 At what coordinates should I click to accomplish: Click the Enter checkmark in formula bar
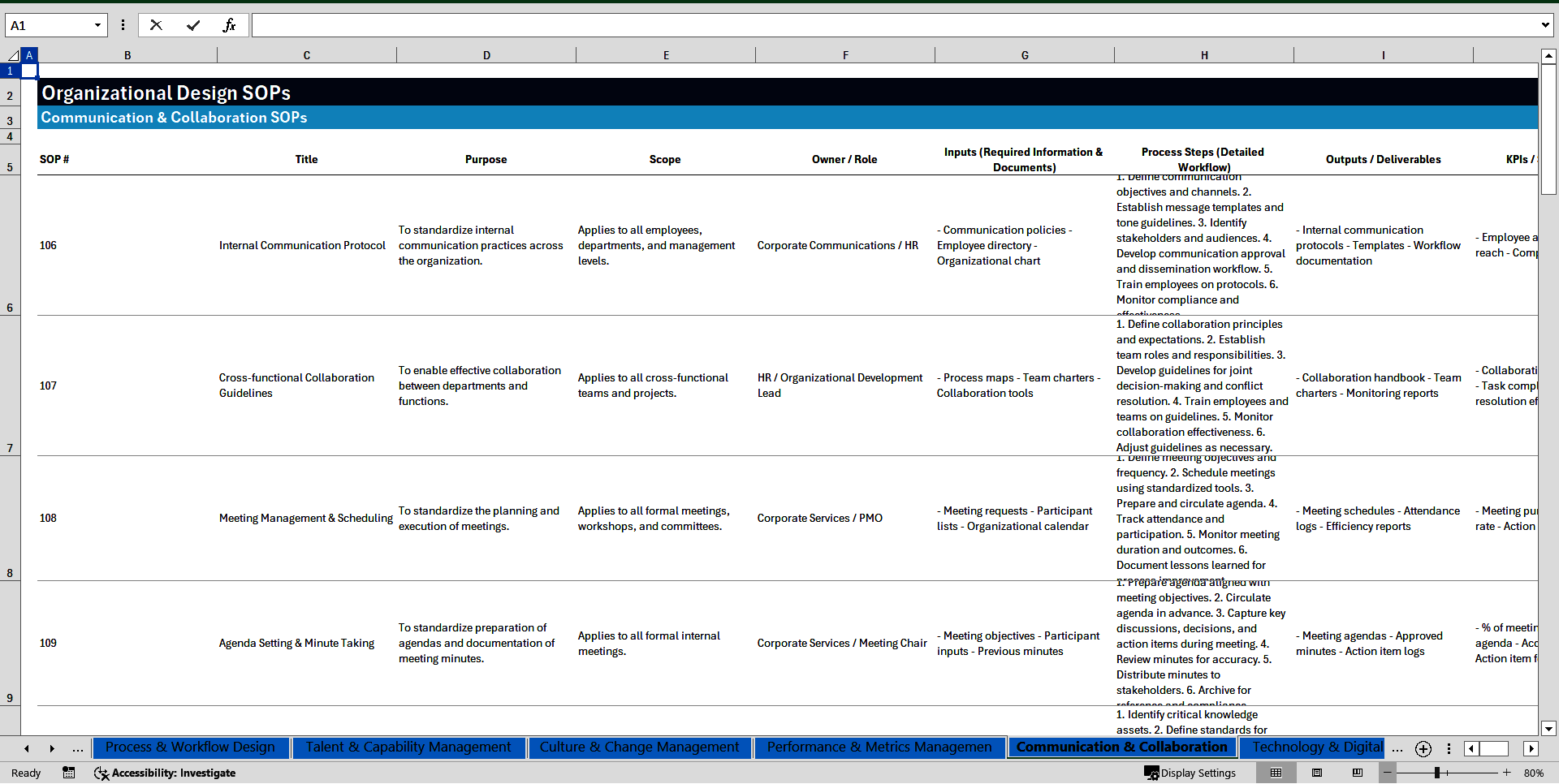[192, 25]
